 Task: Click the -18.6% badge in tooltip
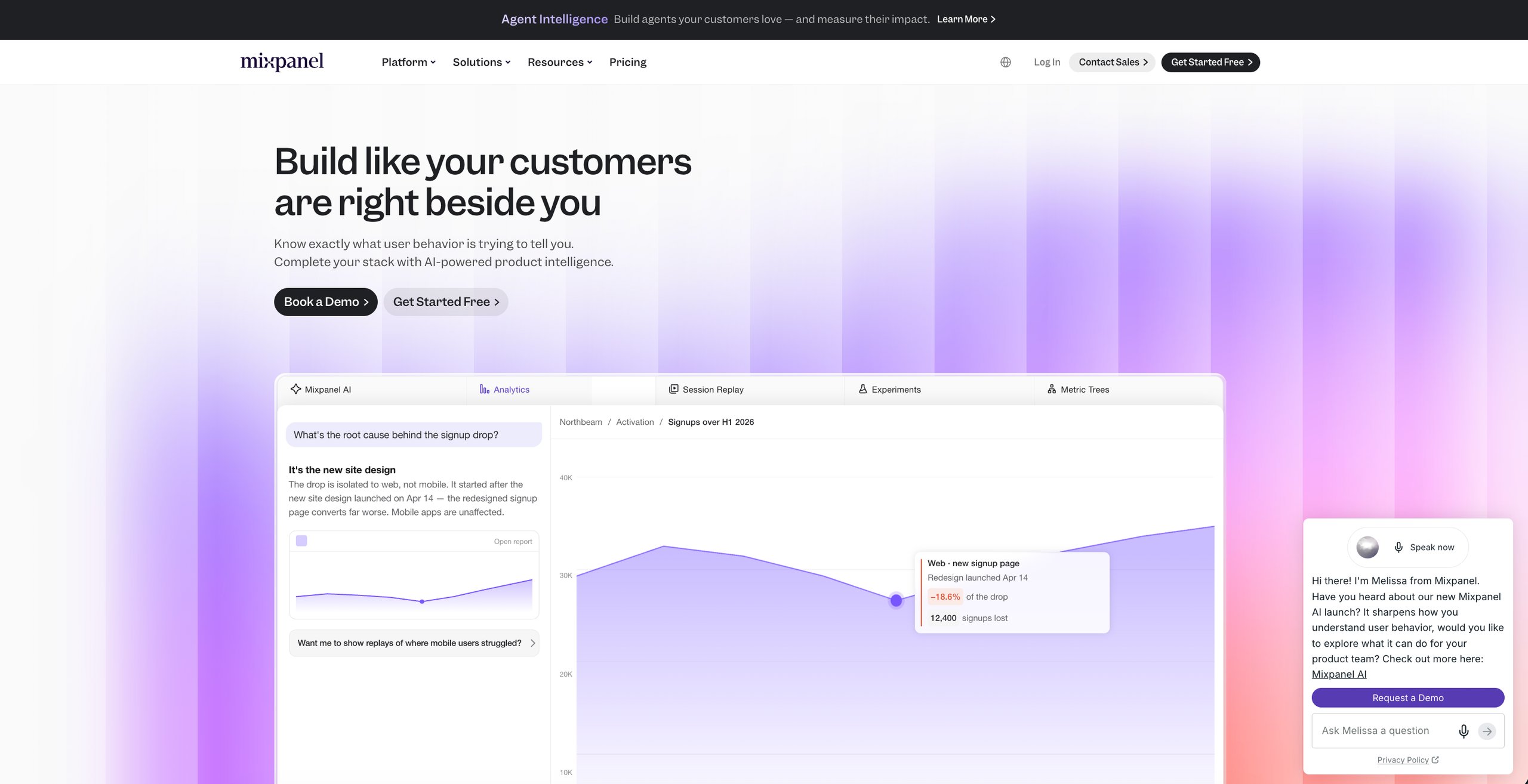(x=945, y=597)
